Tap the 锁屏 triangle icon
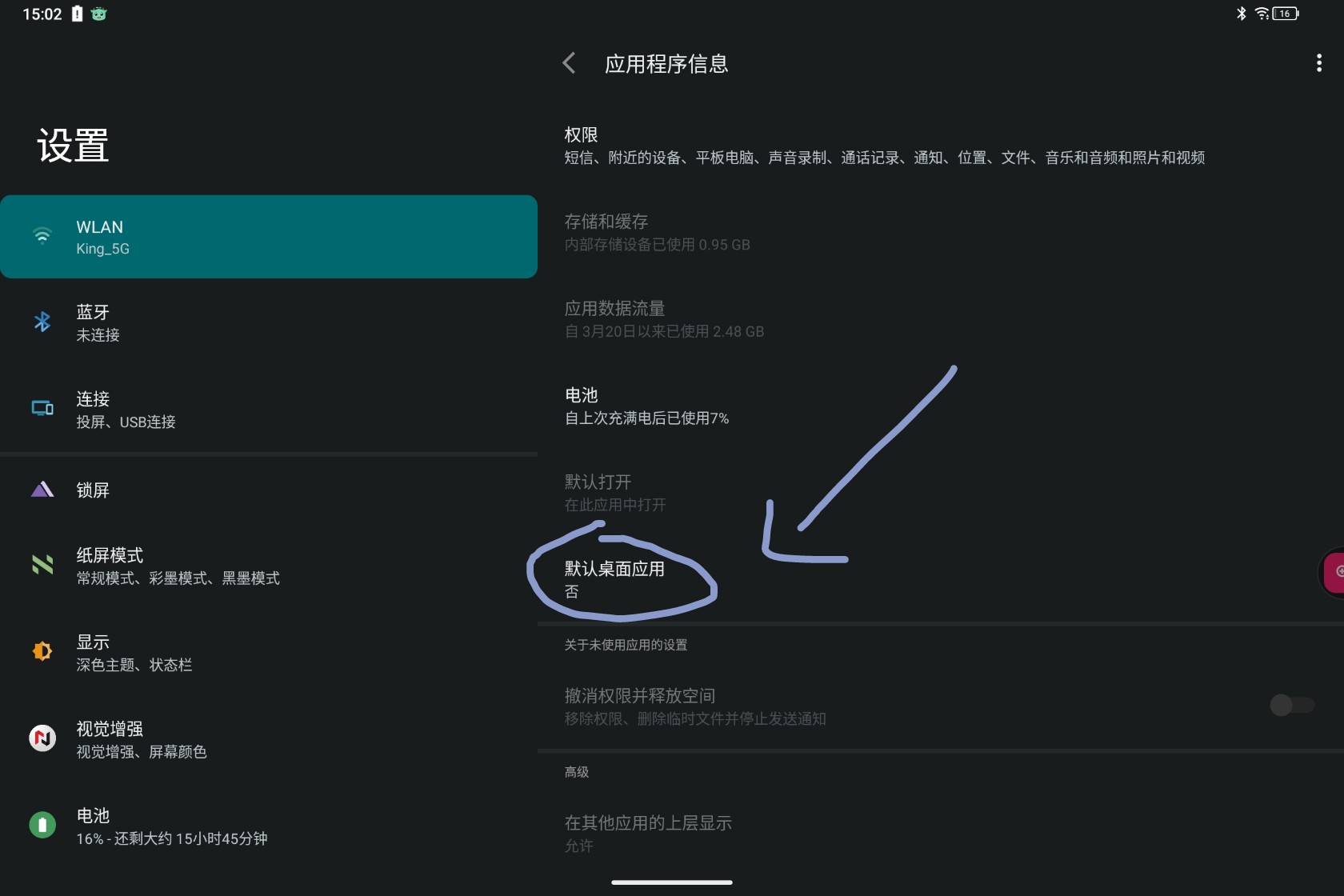1344x896 pixels. [42, 490]
